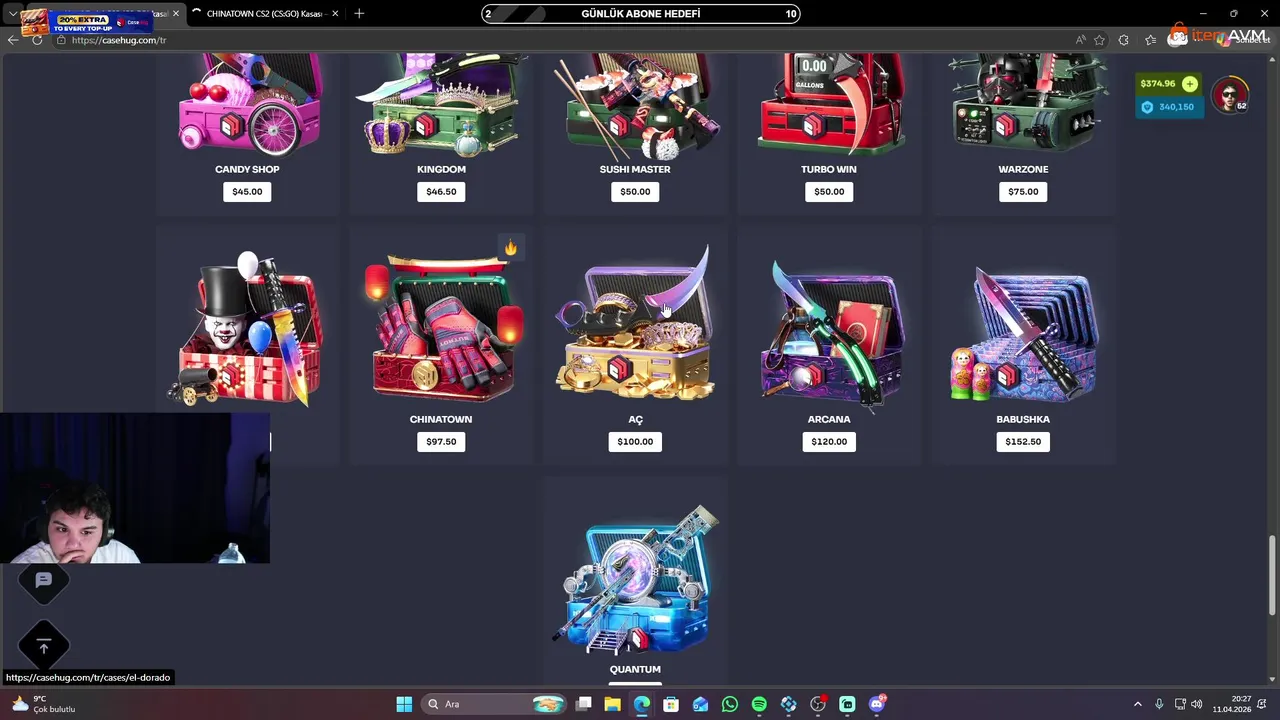Viewport: 1280px width, 720px height.
Task: Open the chat bubble icon
Action: point(43,580)
